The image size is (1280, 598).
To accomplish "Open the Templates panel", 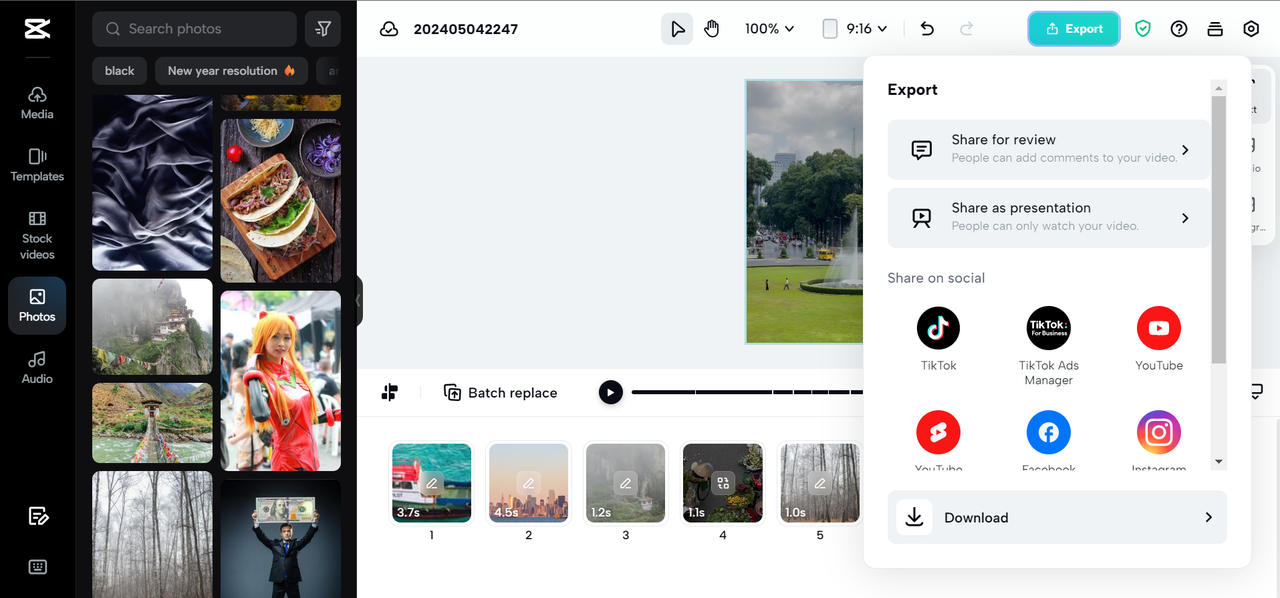I will tap(37, 164).
